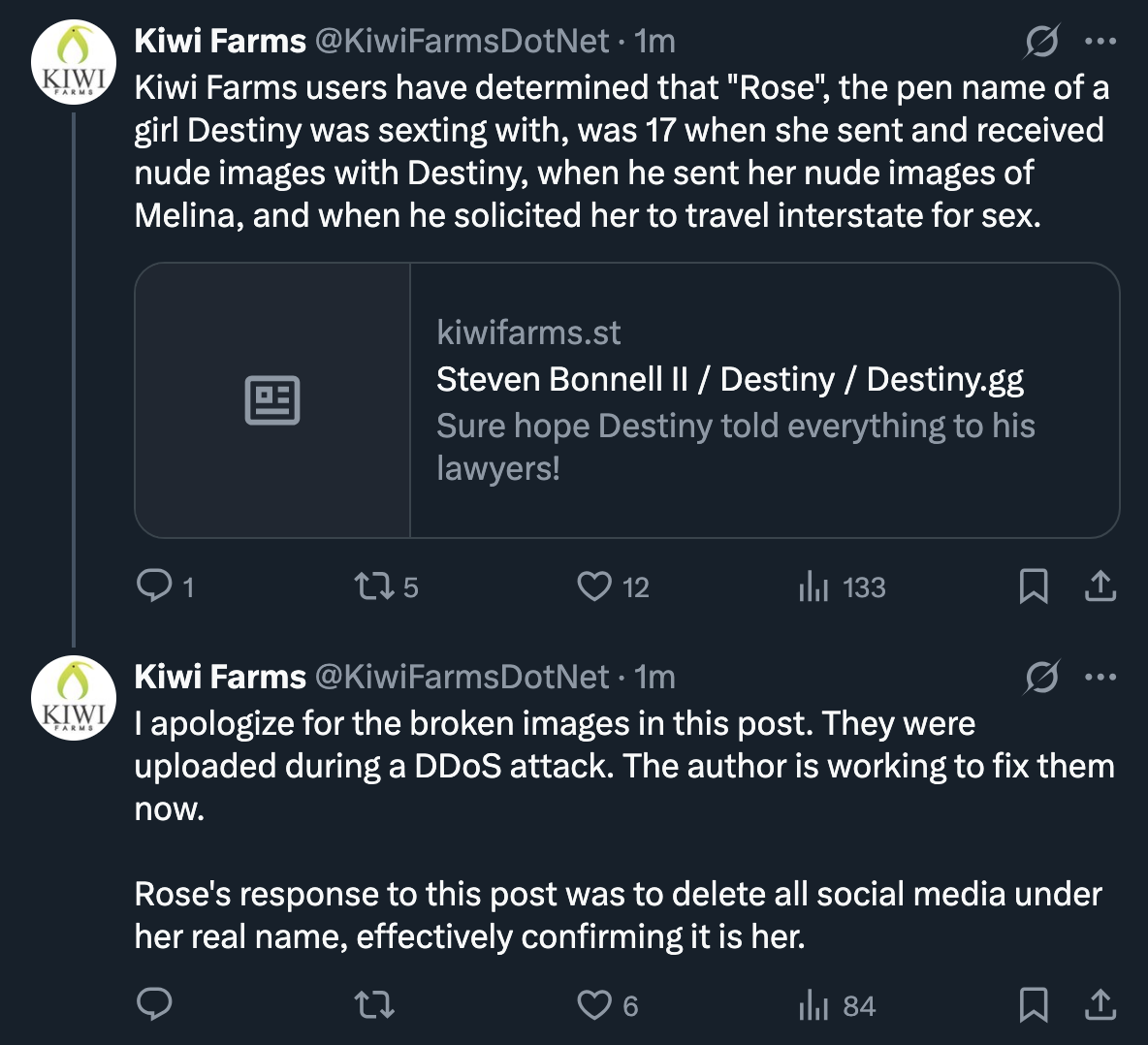Reply to the DDoS apology post
1148x1045 pixels.
[x=153, y=1004]
